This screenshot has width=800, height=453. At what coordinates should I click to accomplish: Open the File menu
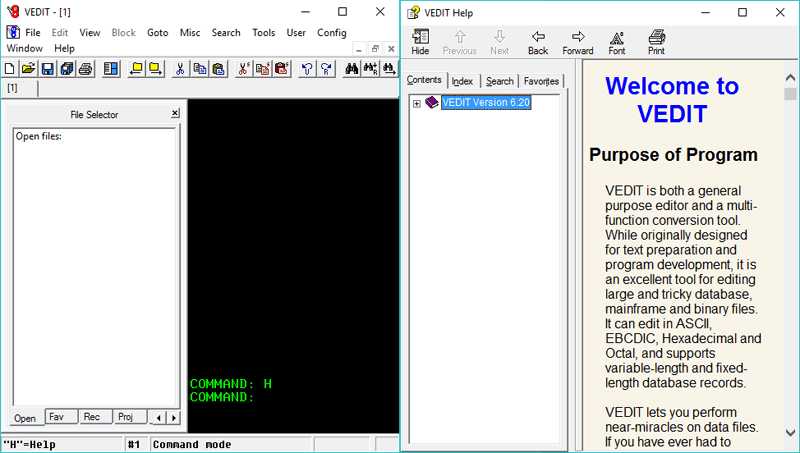click(33, 33)
